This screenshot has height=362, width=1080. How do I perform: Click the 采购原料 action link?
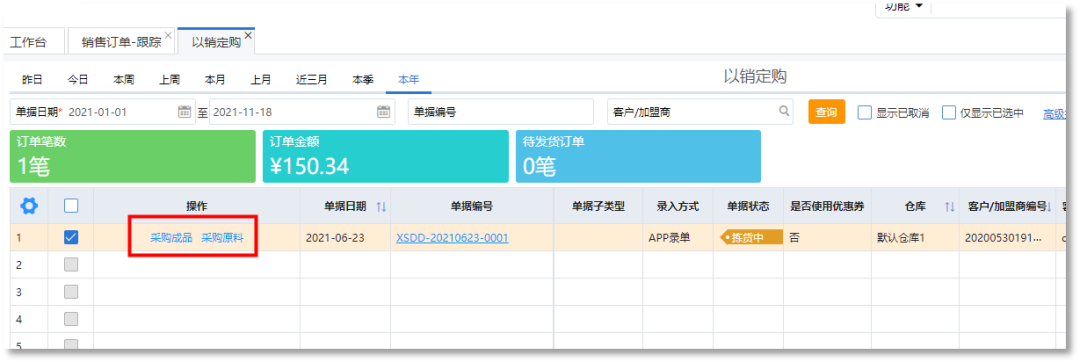point(222,238)
